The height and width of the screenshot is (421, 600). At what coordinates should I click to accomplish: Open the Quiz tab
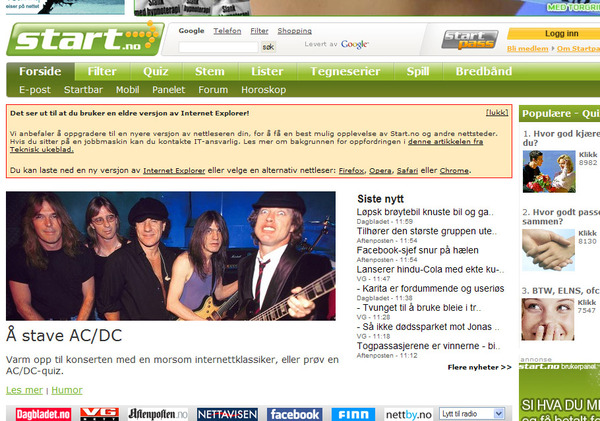coord(156,72)
